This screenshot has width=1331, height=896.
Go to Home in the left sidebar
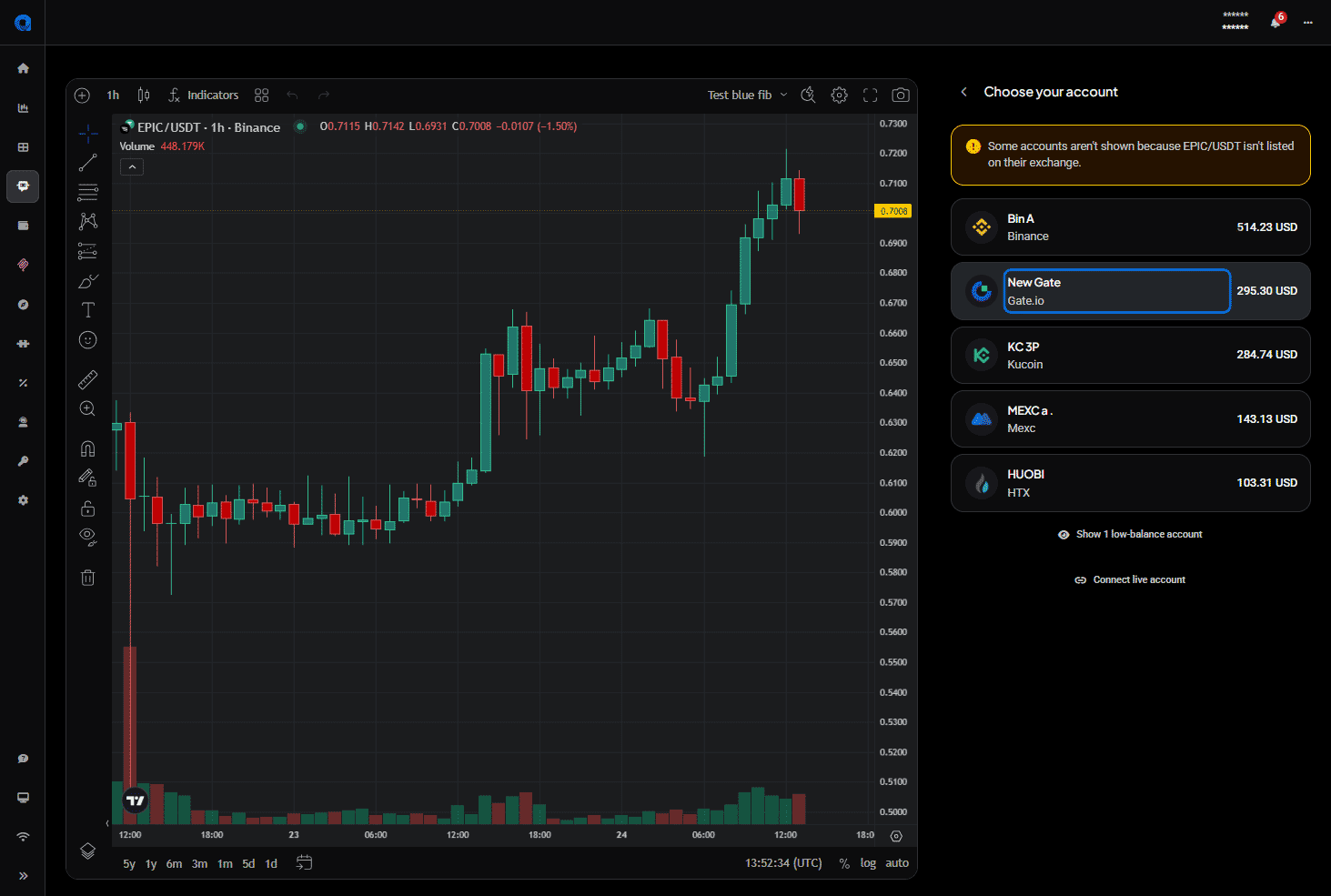pos(23,68)
